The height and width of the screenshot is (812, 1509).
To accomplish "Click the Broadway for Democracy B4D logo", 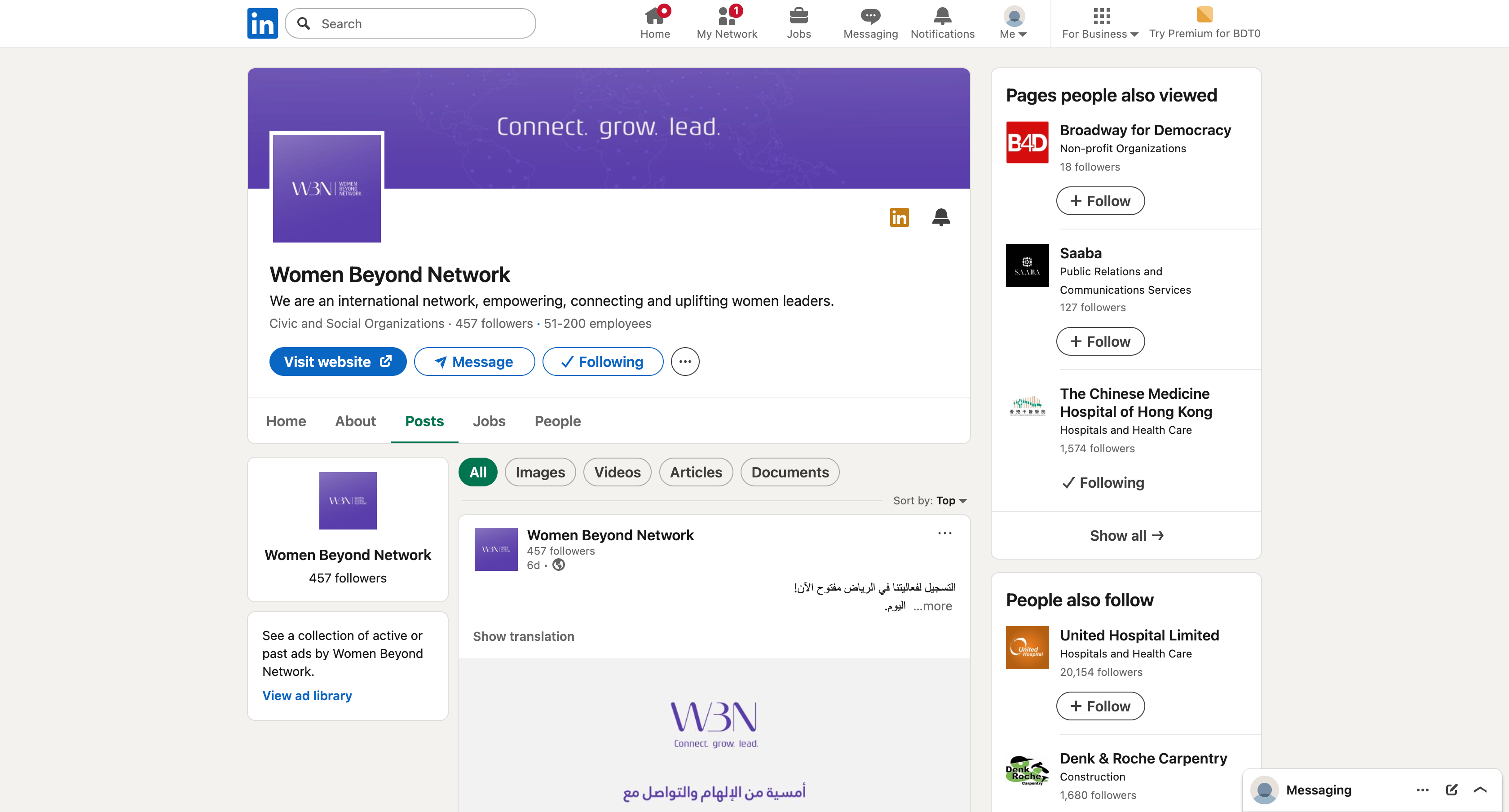I will [1027, 142].
